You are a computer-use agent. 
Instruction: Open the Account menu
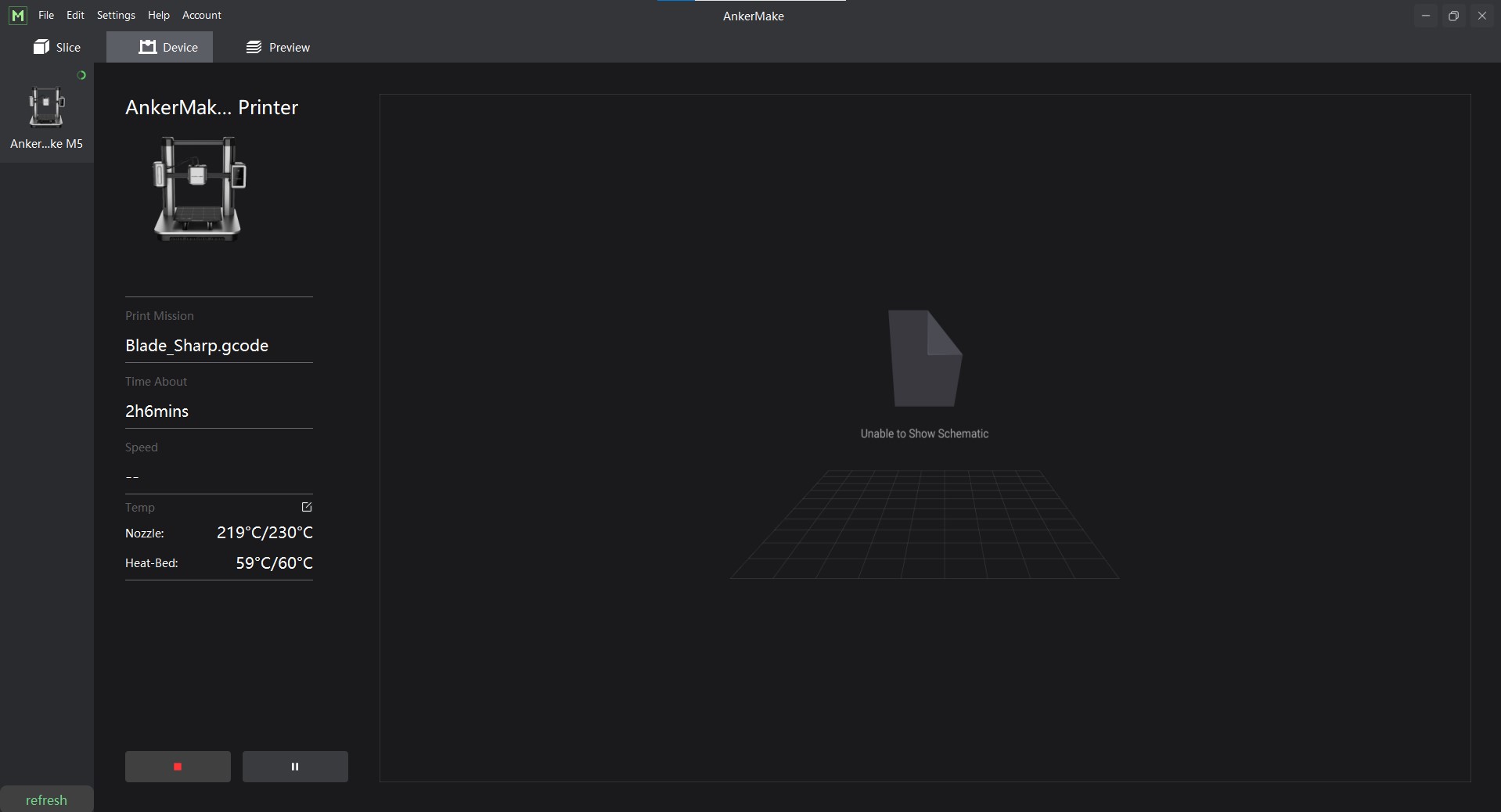(202, 16)
